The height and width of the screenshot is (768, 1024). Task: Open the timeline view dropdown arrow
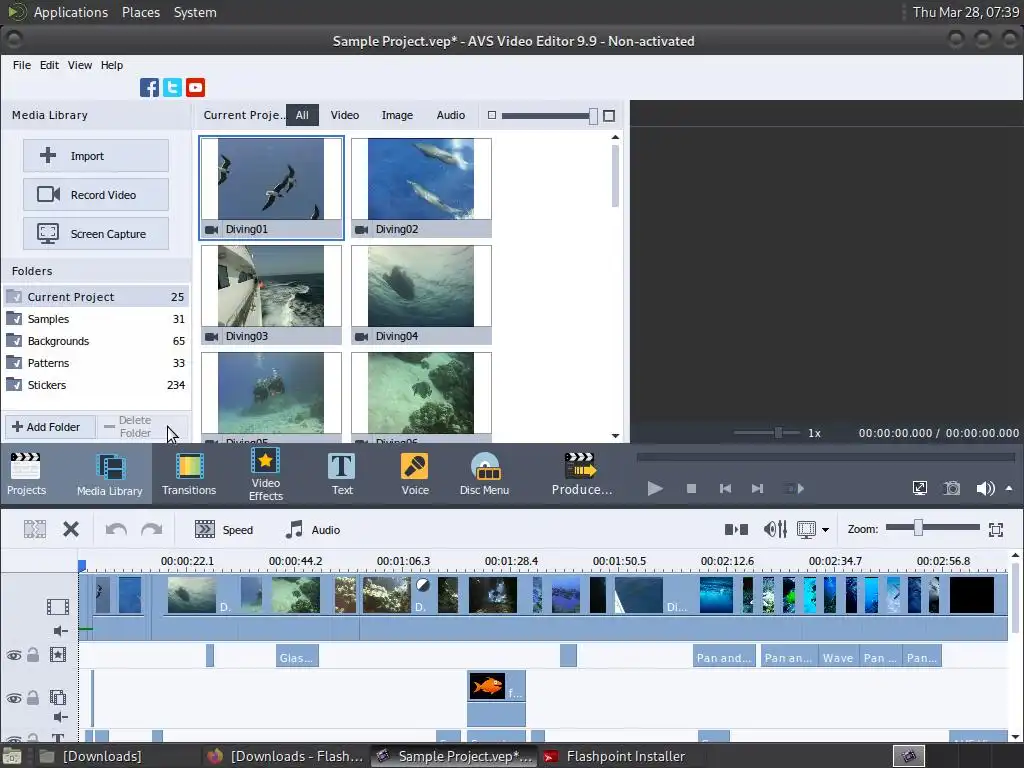point(825,530)
